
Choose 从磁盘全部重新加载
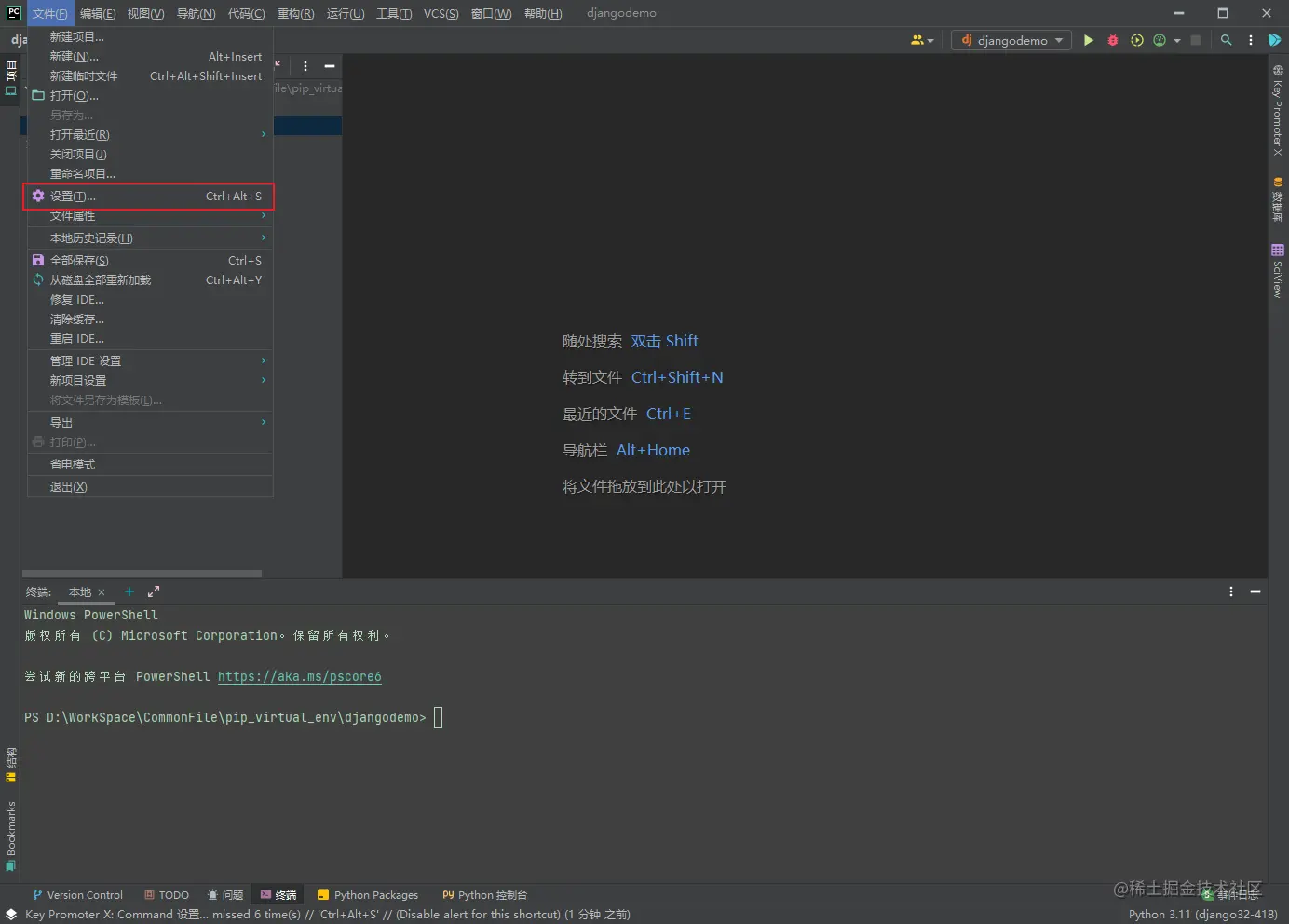(150, 280)
